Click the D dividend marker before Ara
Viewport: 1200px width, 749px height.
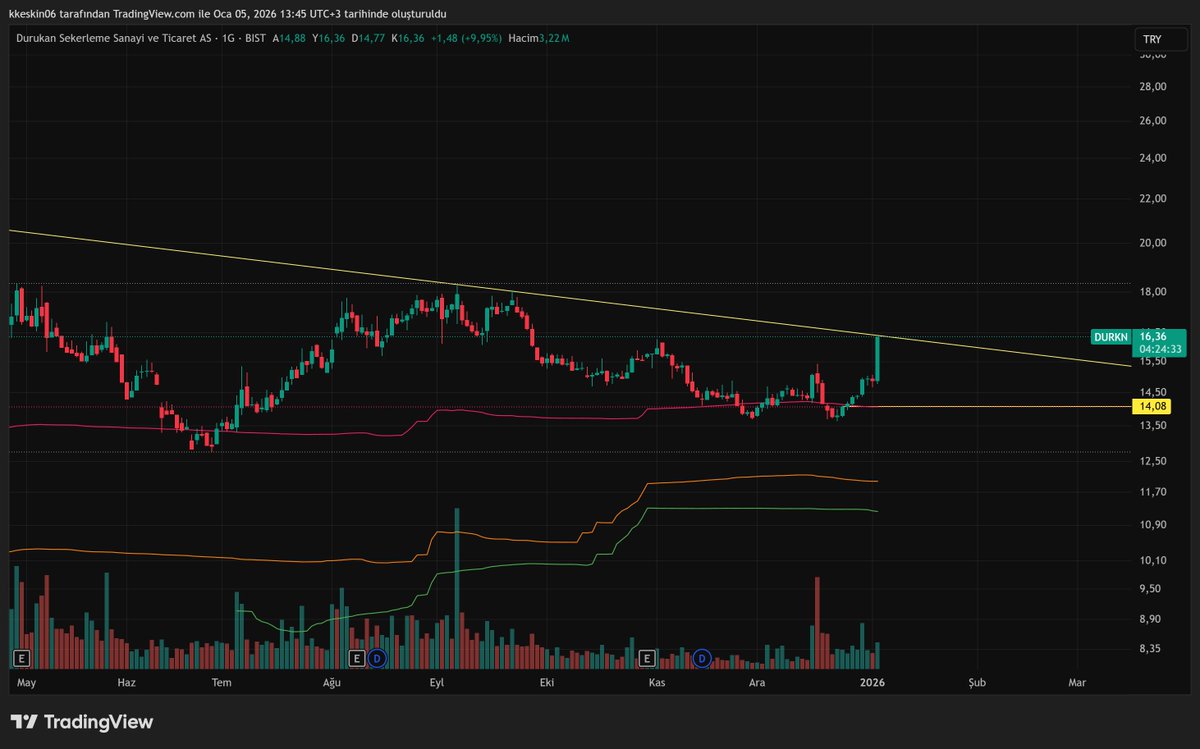pyautogui.click(x=702, y=658)
